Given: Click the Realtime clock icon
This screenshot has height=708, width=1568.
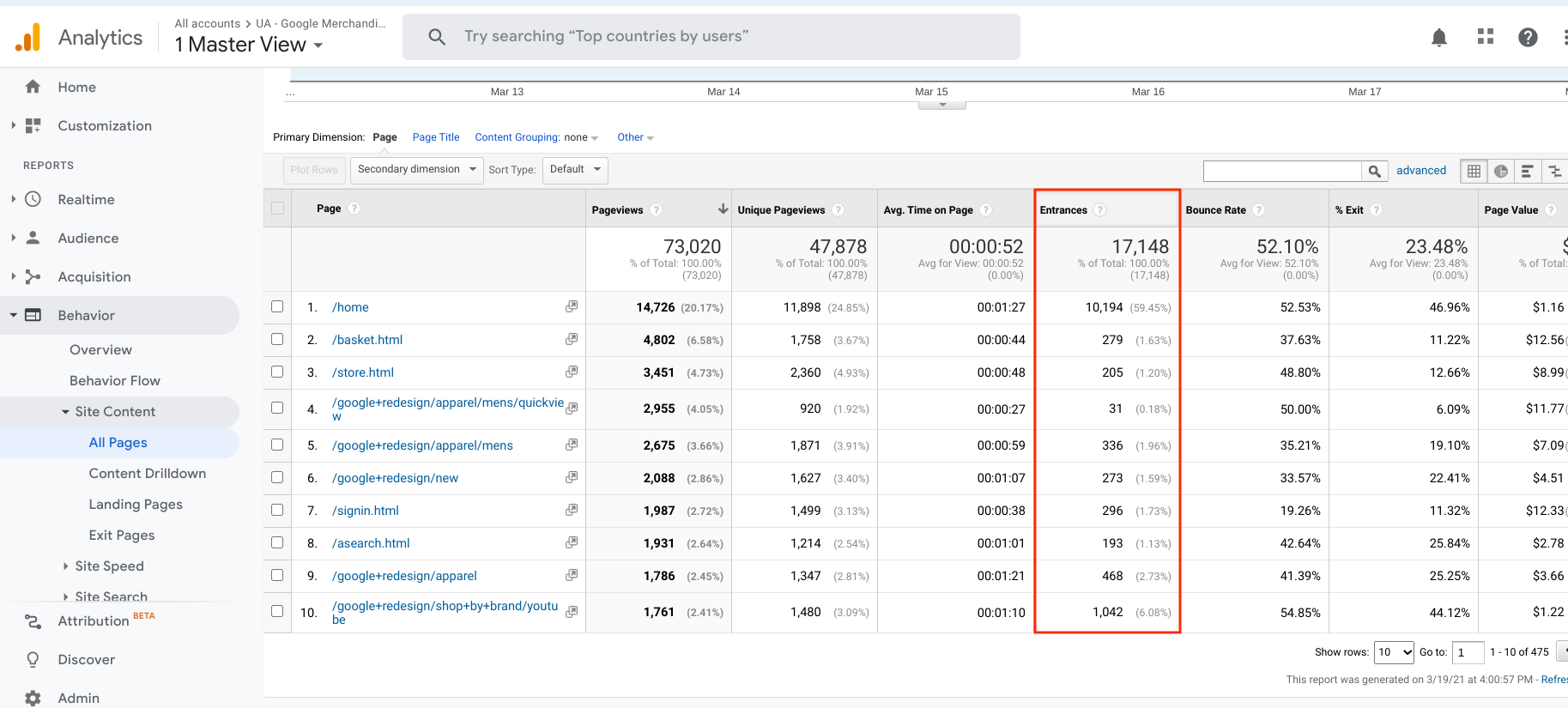Looking at the screenshot, I should coord(33,199).
